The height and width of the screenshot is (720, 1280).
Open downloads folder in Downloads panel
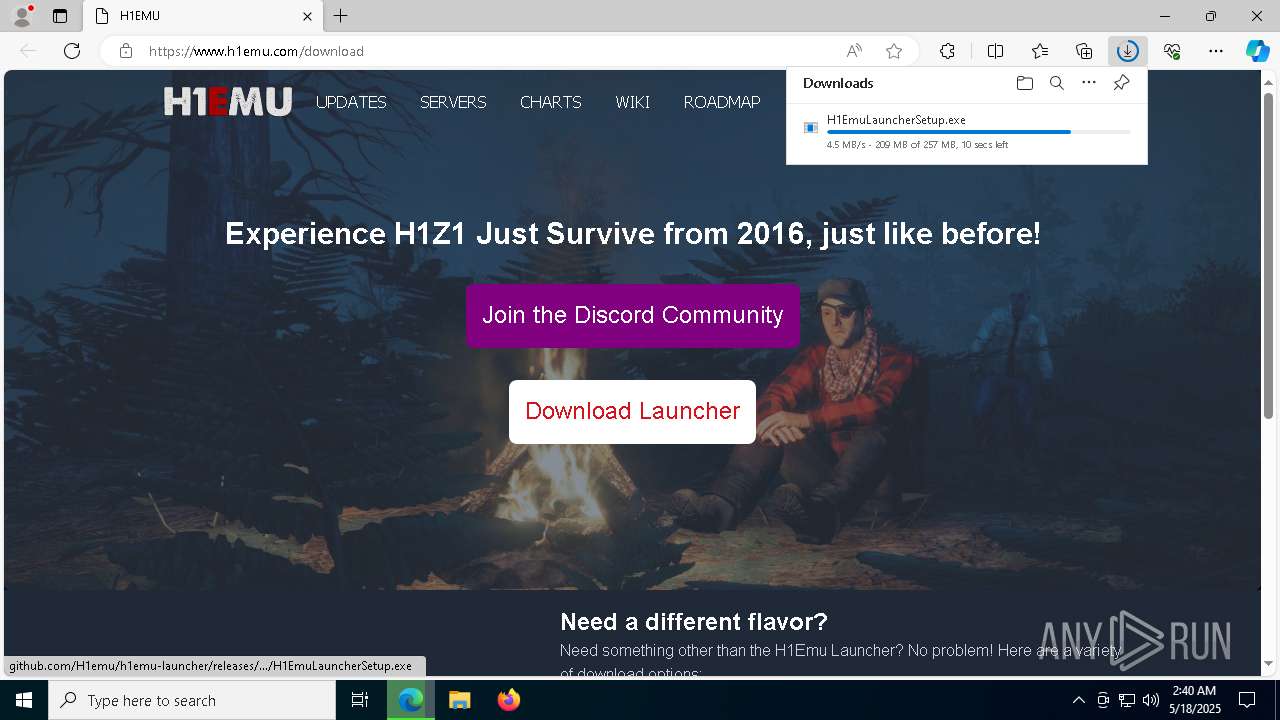[1024, 83]
